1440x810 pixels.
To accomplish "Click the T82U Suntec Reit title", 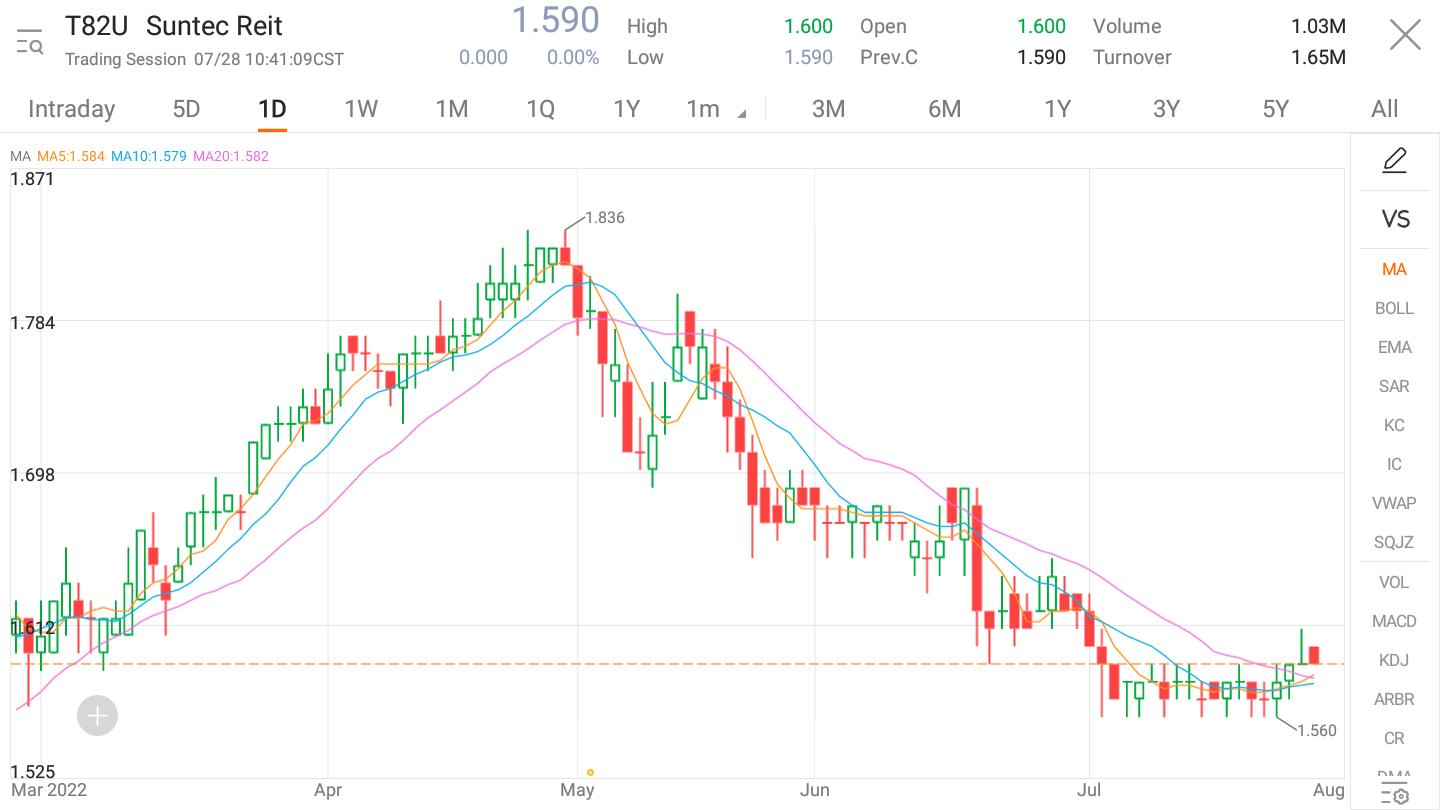I will pyautogui.click(x=174, y=26).
